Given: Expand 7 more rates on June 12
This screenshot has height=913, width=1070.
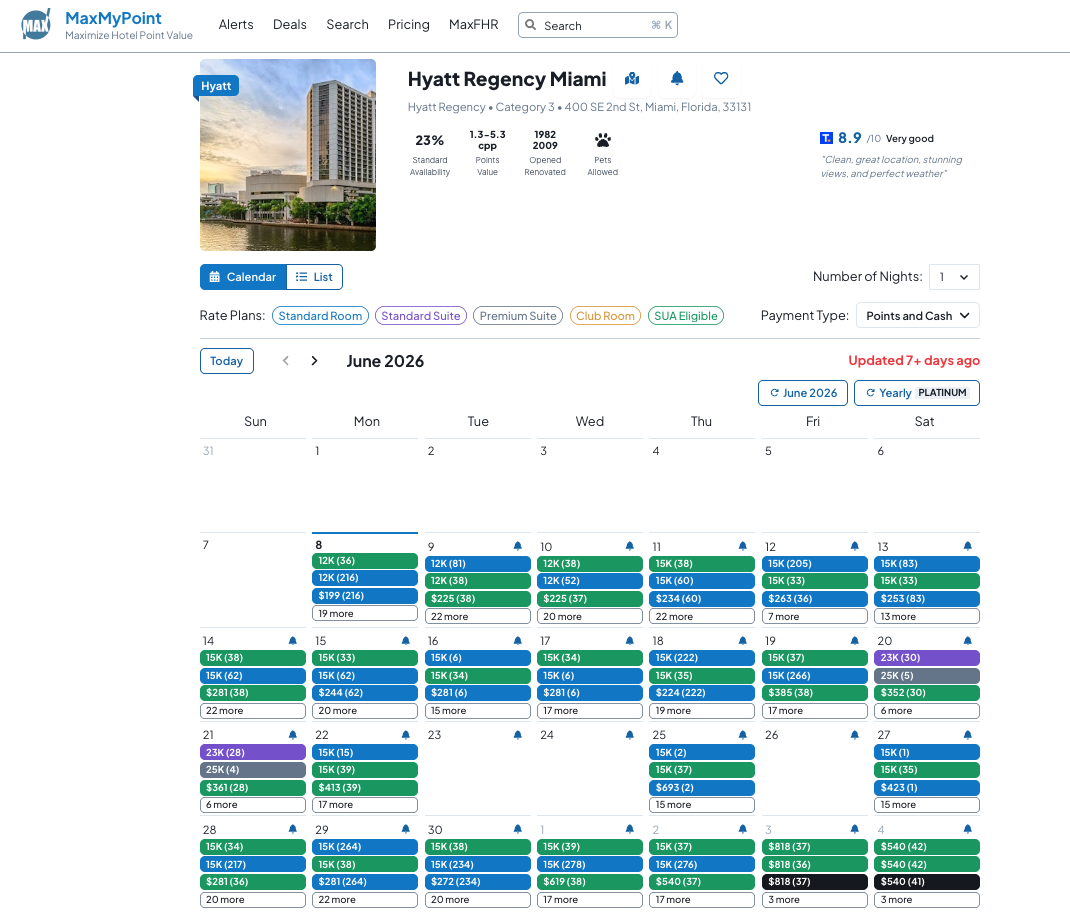Looking at the screenshot, I should point(815,616).
